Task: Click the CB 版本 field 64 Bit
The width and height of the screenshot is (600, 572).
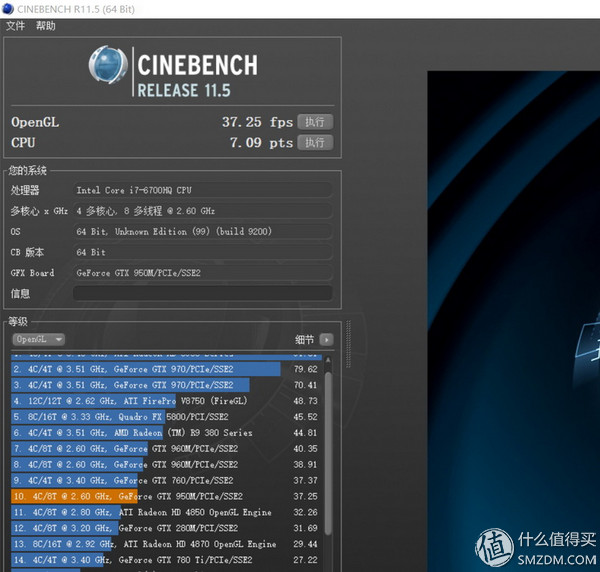Action: [x=202, y=252]
